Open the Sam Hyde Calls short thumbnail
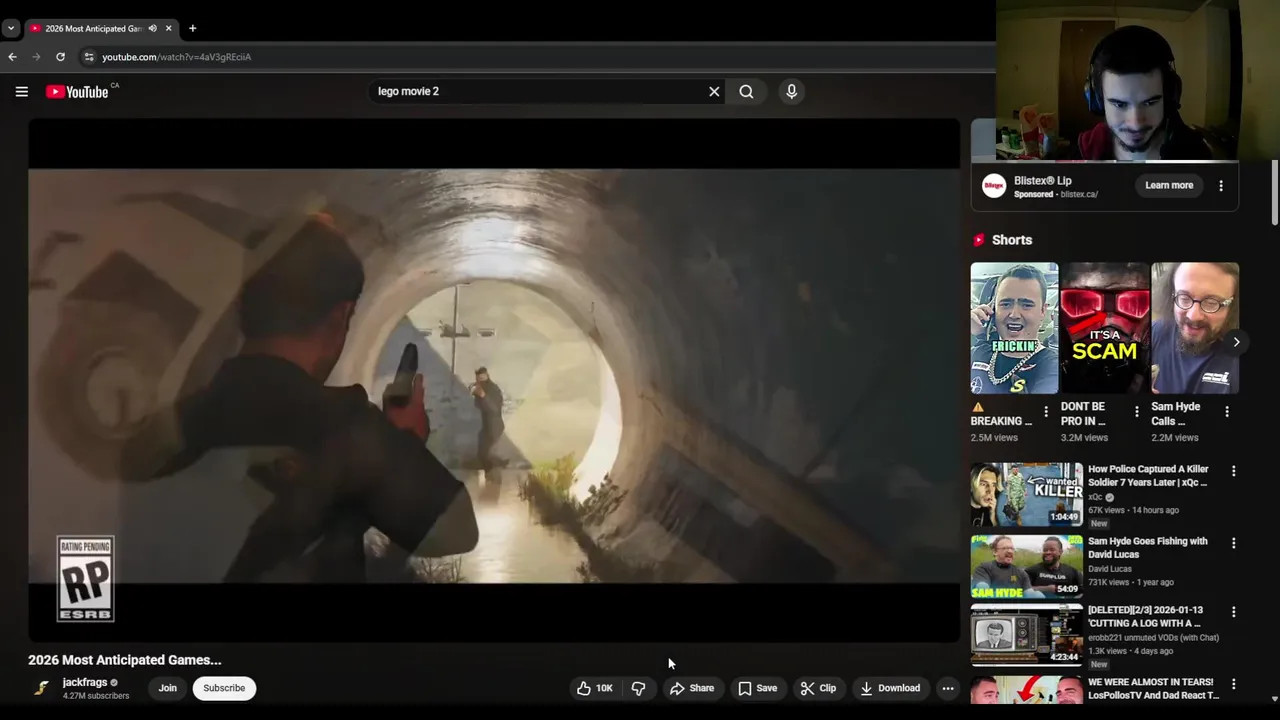This screenshot has height=720, width=1280. point(1195,328)
